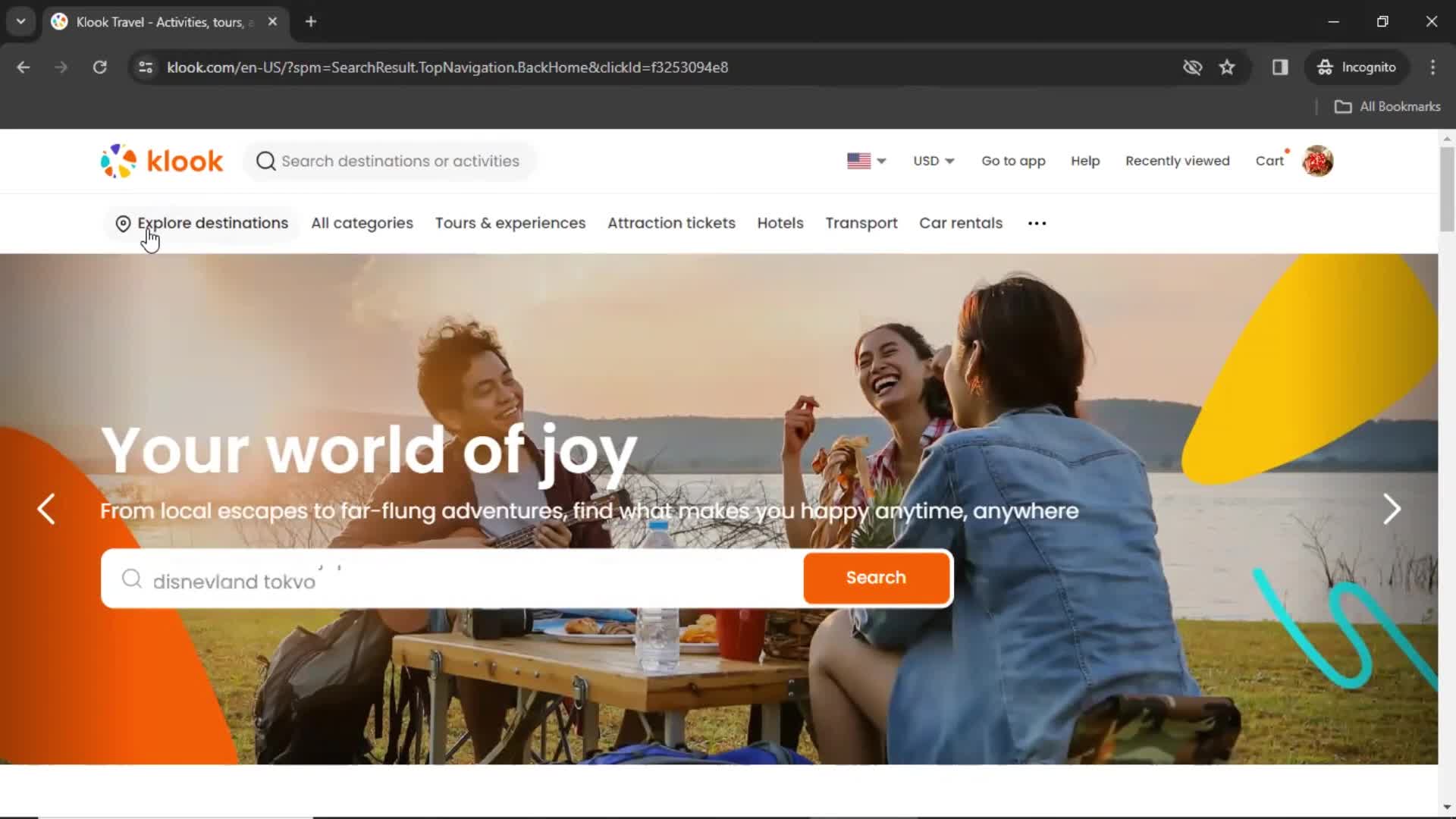This screenshot has height=819, width=1456.
Task: Click the Hotels navigation menu item
Action: [x=779, y=223]
